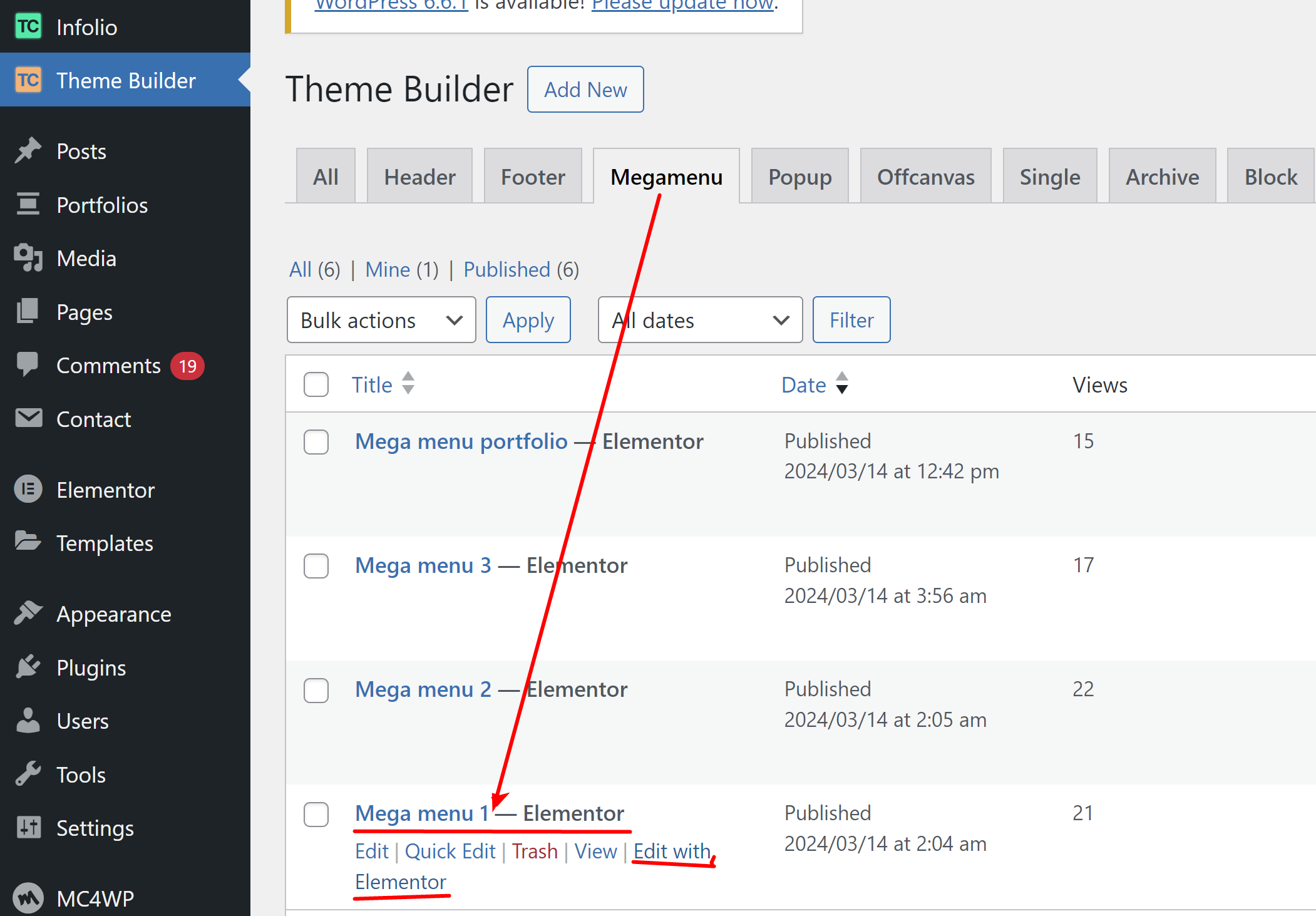Click the Apply bulk action button
Screen dimensions: 1316x916
pyautogui.click(x=528, y=320)
